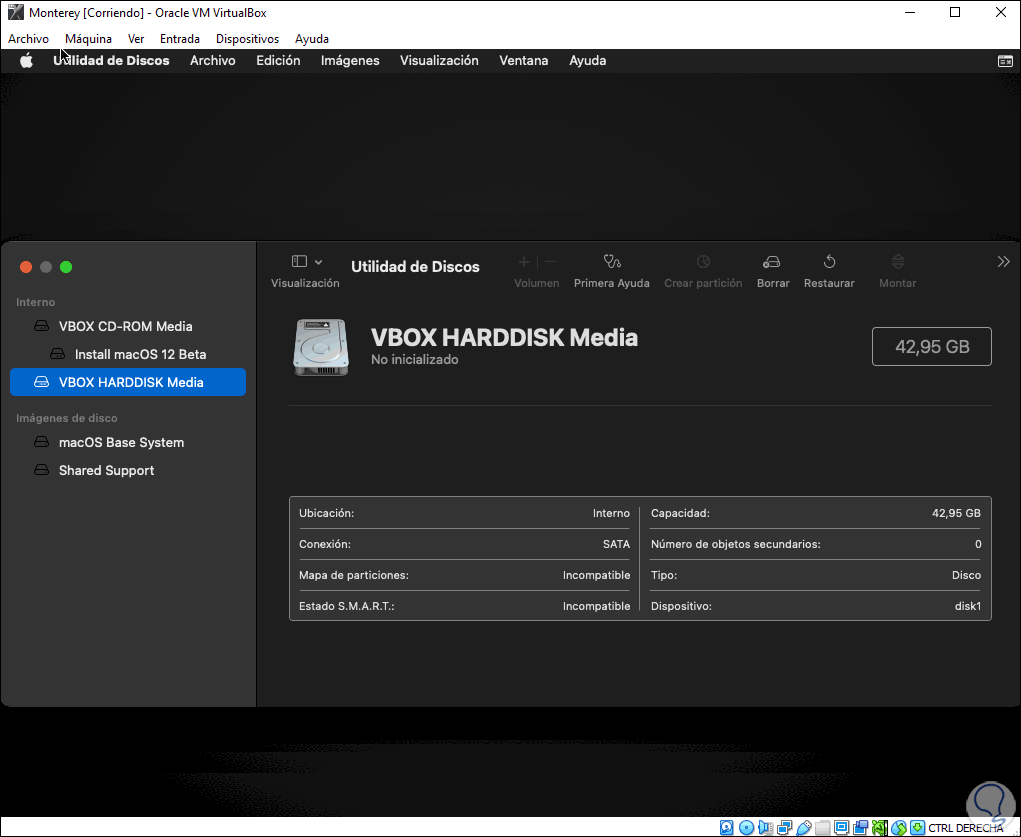Screen dimensions: 1021x837
Task: Open the Ventana menu
Action: pyautogui.click(x=524, y=61)
